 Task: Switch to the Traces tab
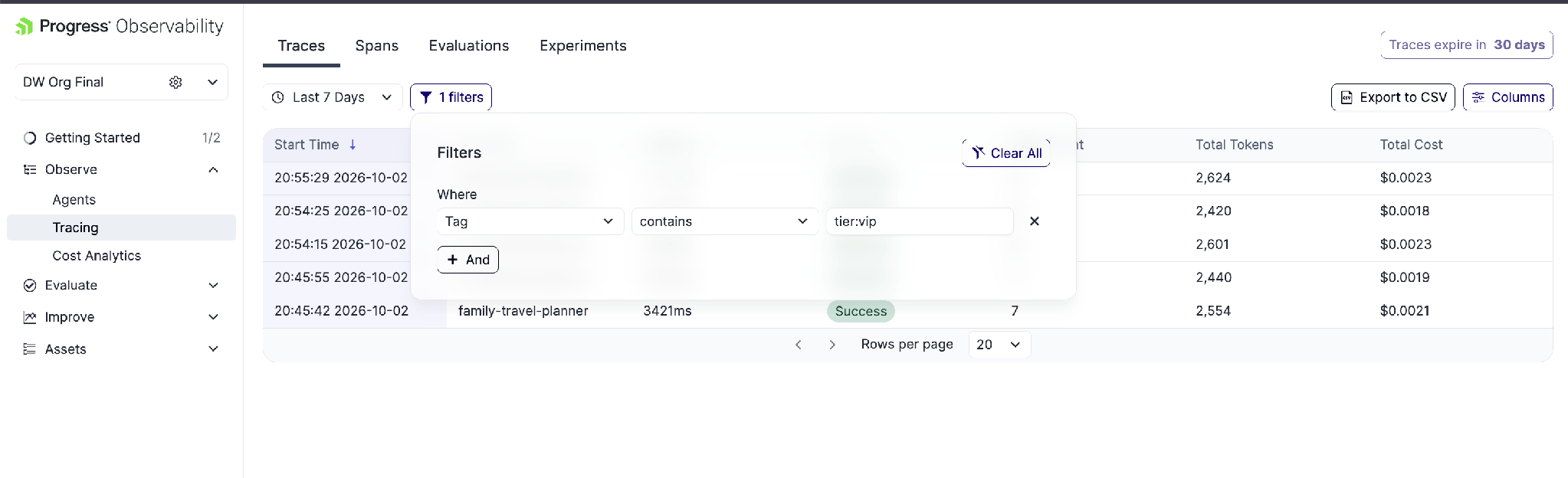tap(301, 46)
